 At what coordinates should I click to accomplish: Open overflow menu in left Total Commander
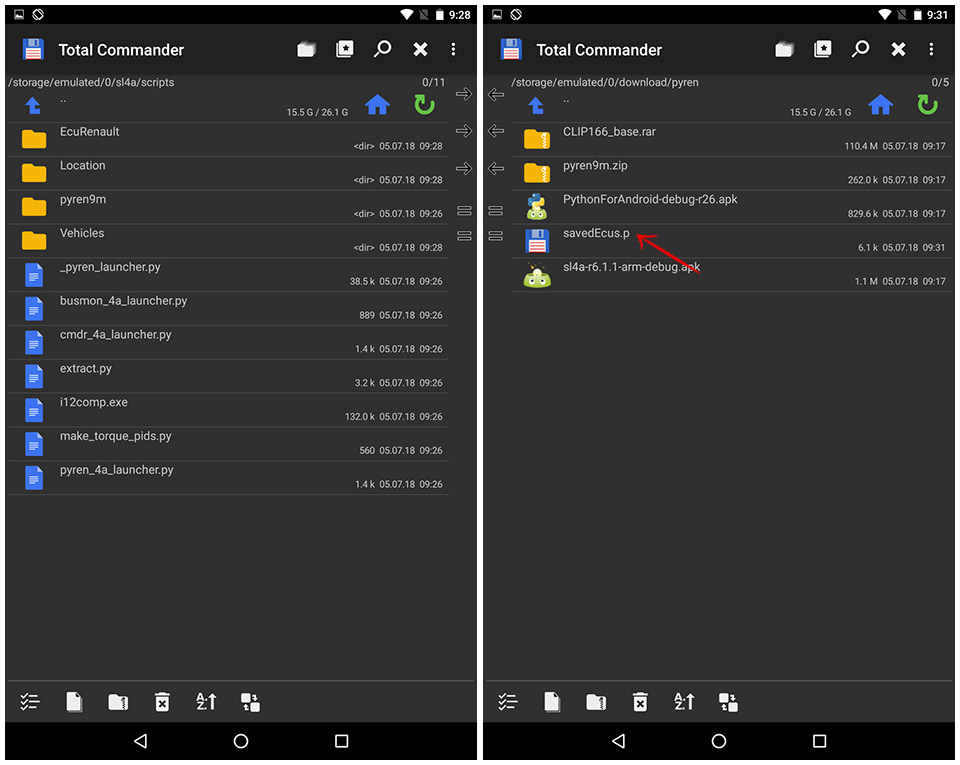pyautogui.click(x=453, y=50)
